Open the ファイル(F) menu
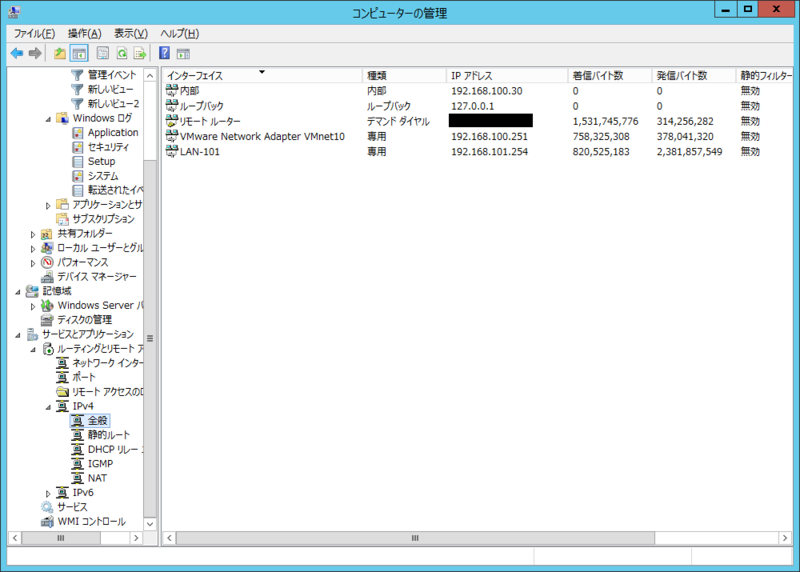The width and height of the screenshot is (800, 572). (34, 34)
